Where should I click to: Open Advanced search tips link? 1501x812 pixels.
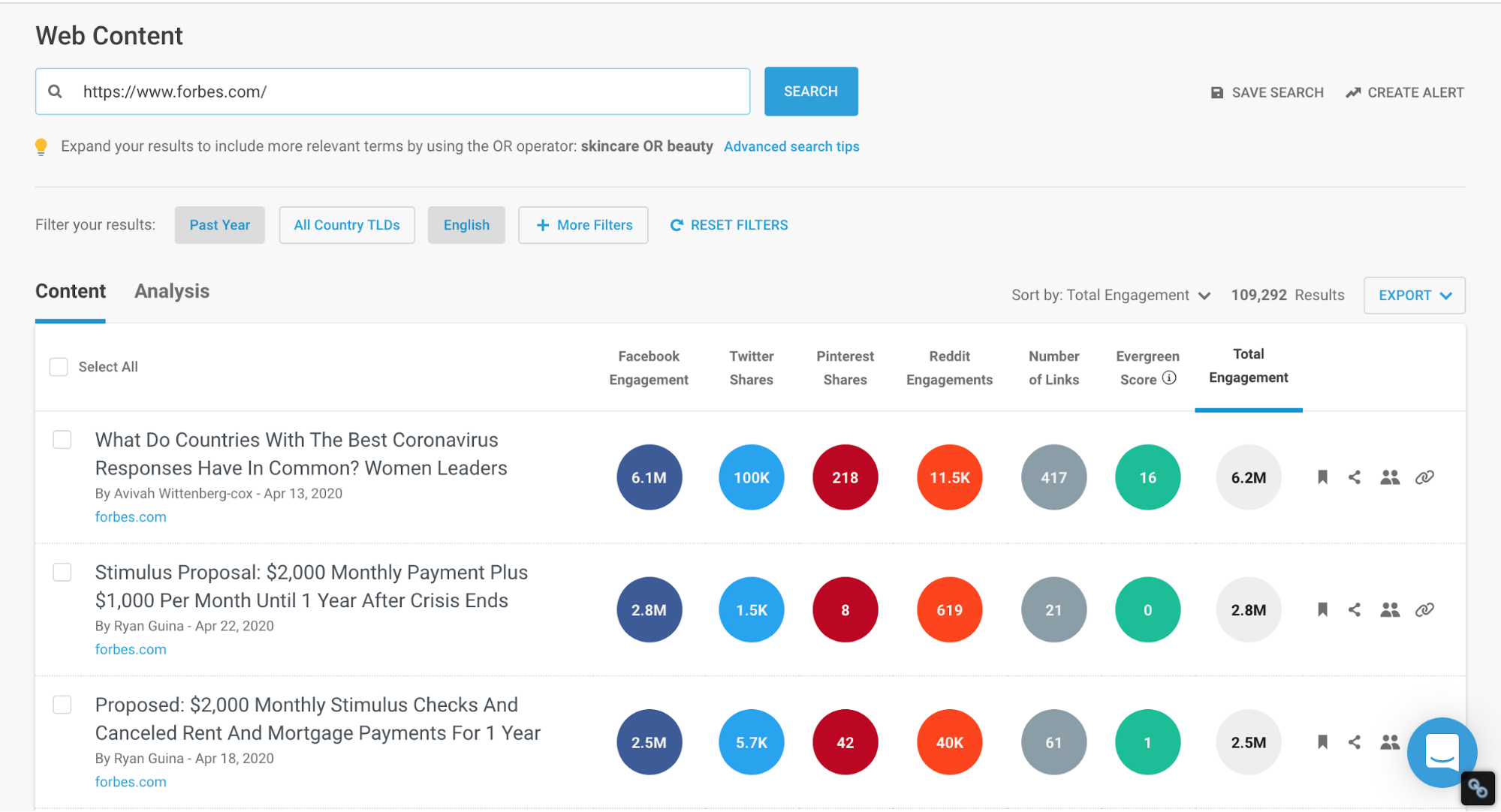791,146
